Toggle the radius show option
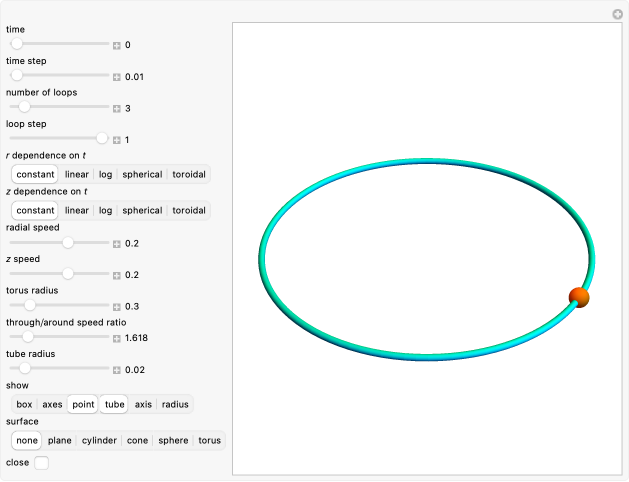Viewport: 629px width, 482px height. (175, 405)
